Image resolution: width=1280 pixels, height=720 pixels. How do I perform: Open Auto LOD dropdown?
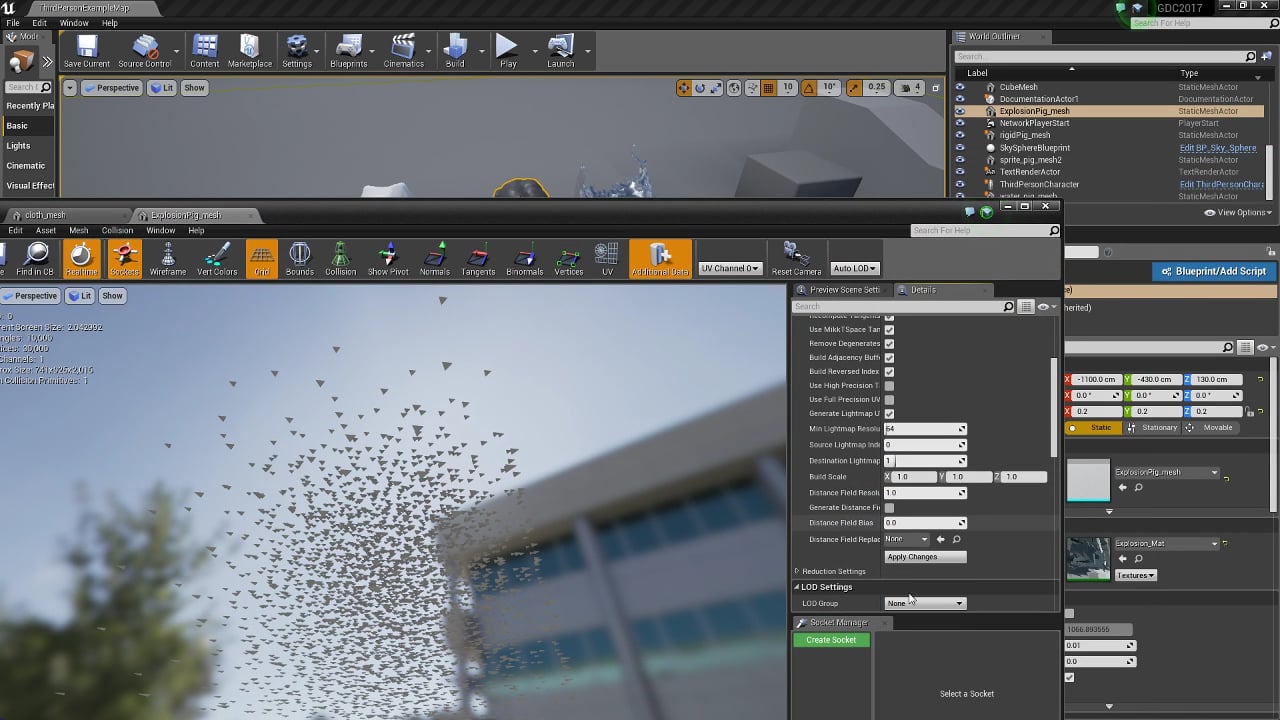(855, 268)
